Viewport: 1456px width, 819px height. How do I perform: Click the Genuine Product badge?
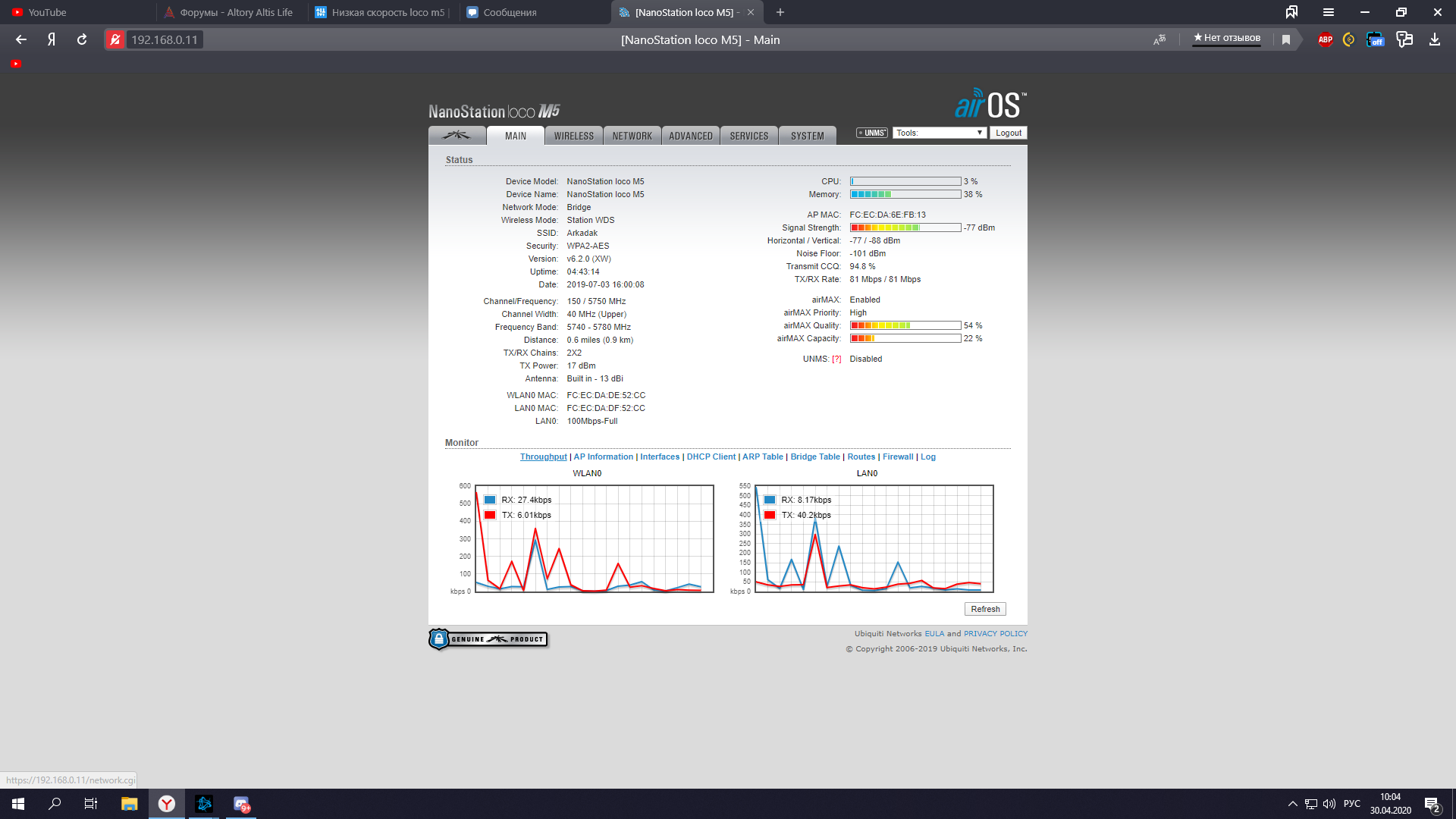488,639
